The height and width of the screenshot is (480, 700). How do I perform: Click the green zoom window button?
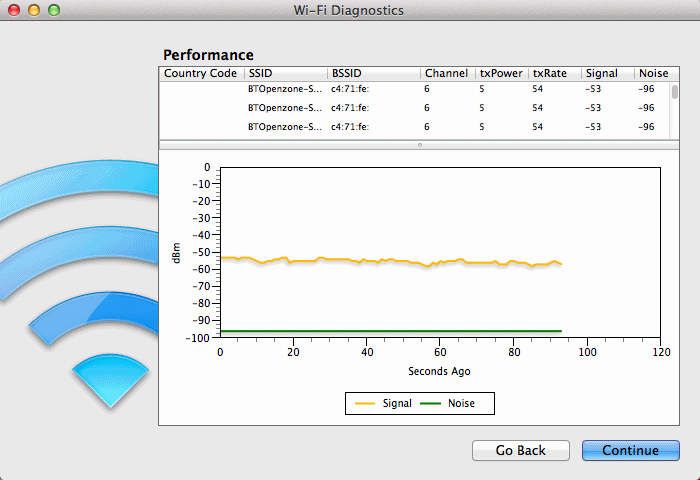[54, 10]
